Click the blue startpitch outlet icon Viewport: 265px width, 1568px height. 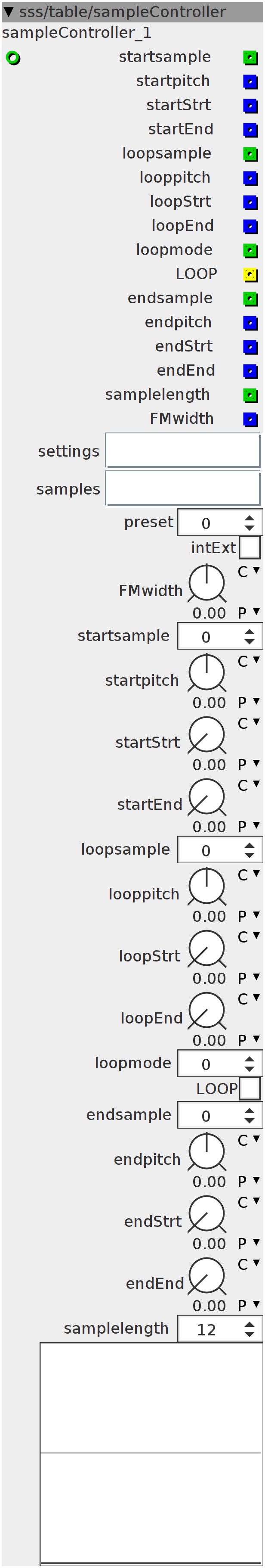tap(250, 81)
